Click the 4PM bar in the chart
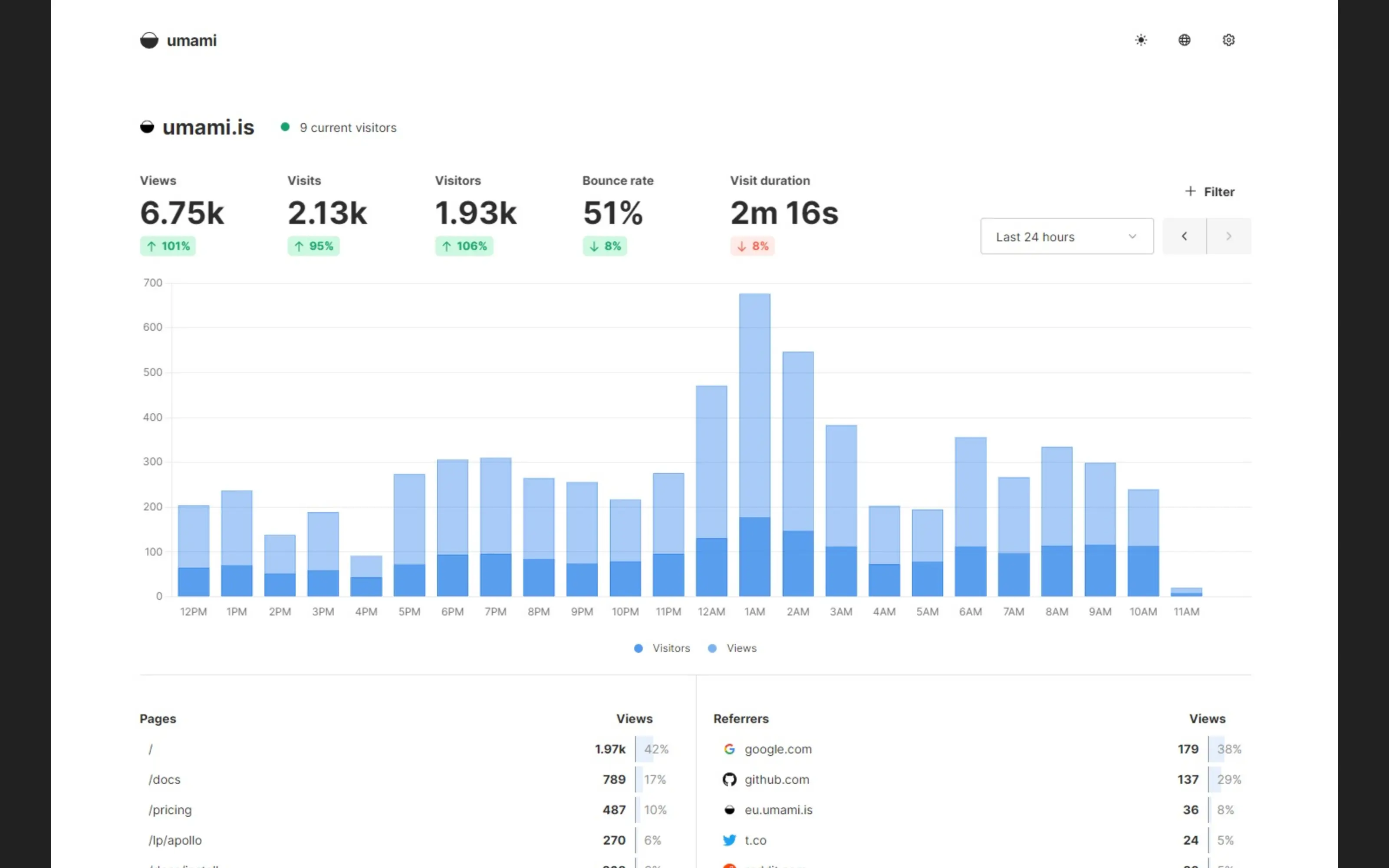The image size is (1389, 868). [366, 576]
